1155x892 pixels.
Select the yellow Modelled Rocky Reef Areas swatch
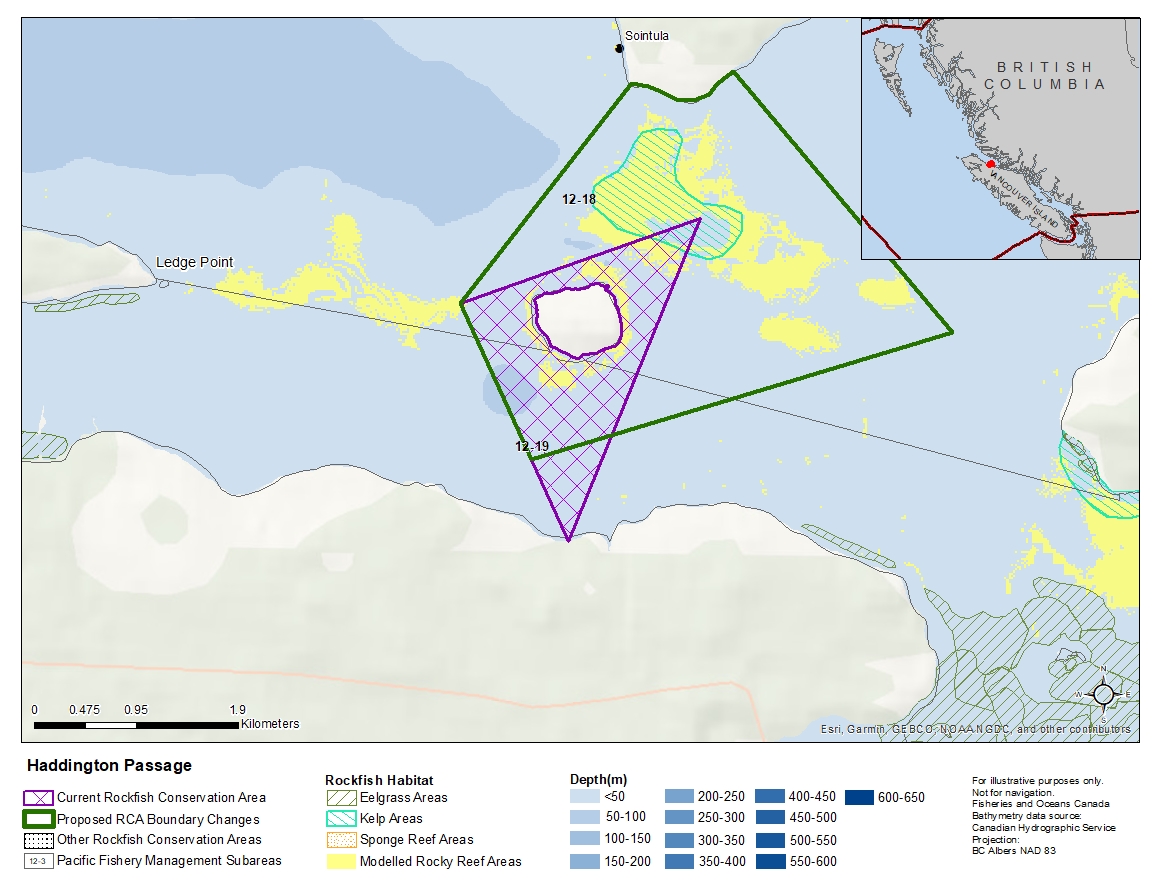[341, 861]
